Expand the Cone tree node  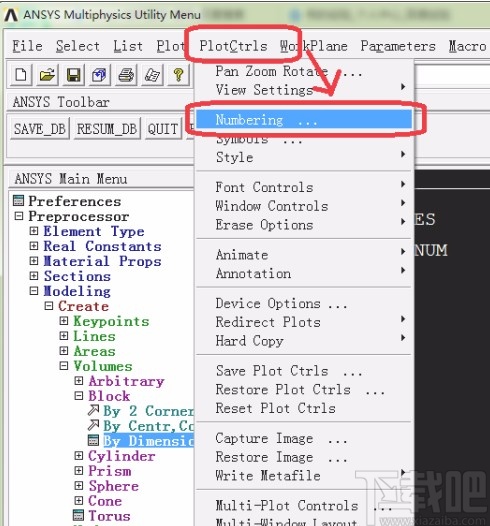click(78, 500)
